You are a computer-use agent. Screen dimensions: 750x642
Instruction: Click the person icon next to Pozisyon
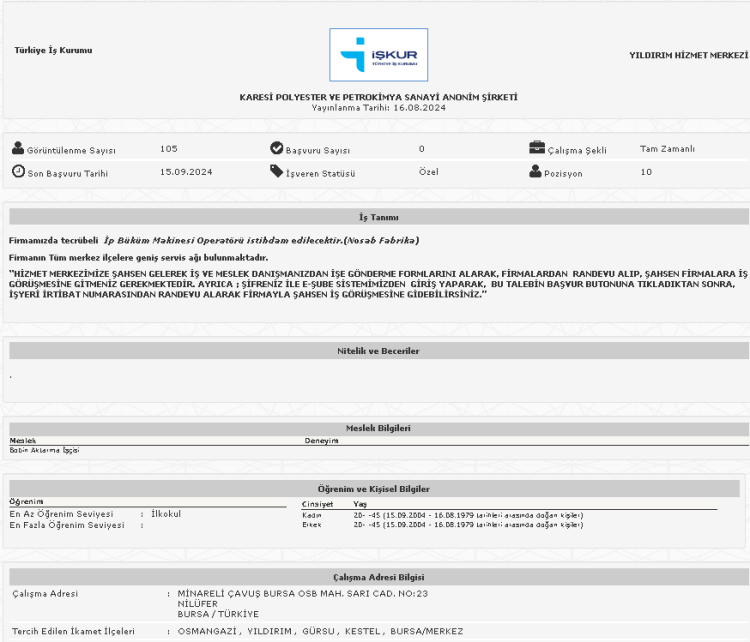pyautogui.click(x=536, y=171)
